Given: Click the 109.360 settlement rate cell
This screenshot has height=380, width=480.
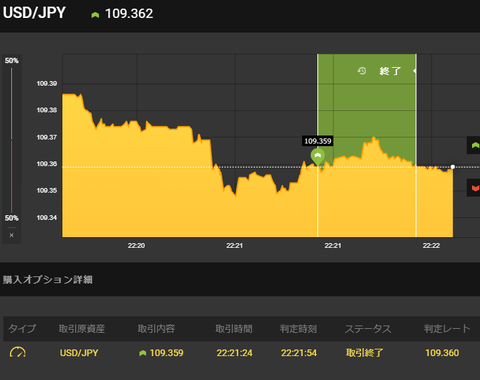Looking at the screenshot, I should [x=442, y=353].
